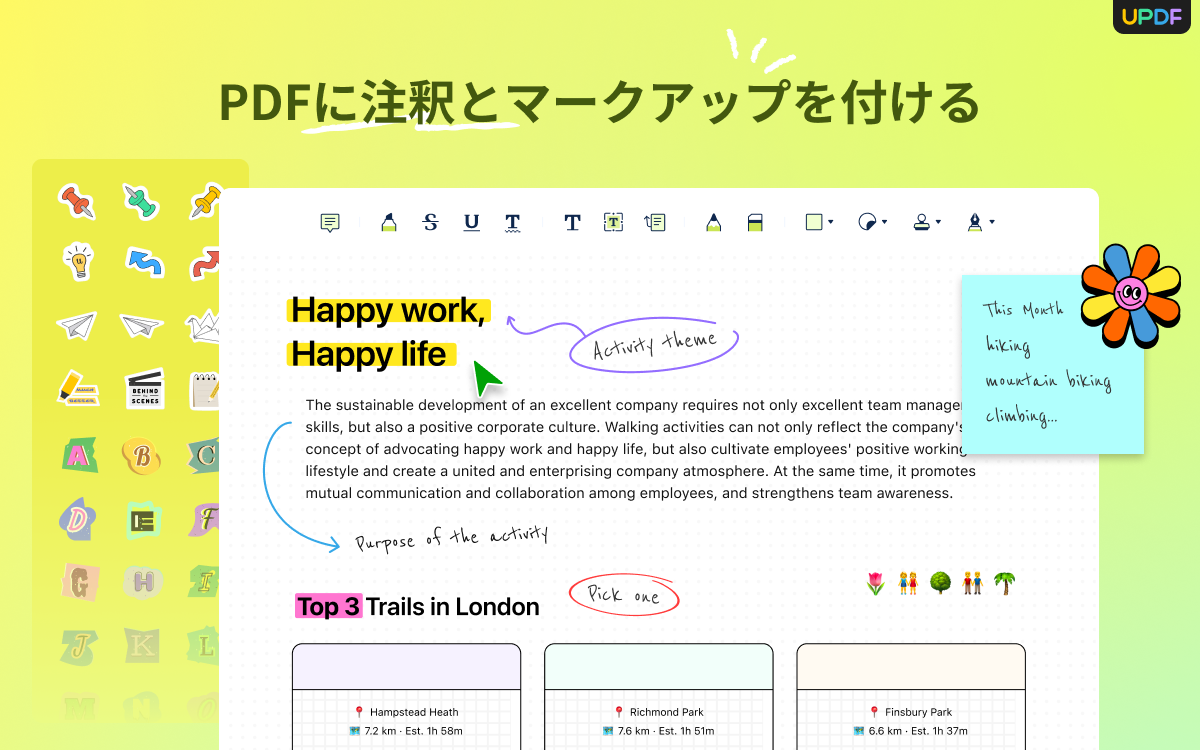
Task: Apply strikethrough annotation tool
Action: pyautogui.click(x=430, y=222)
